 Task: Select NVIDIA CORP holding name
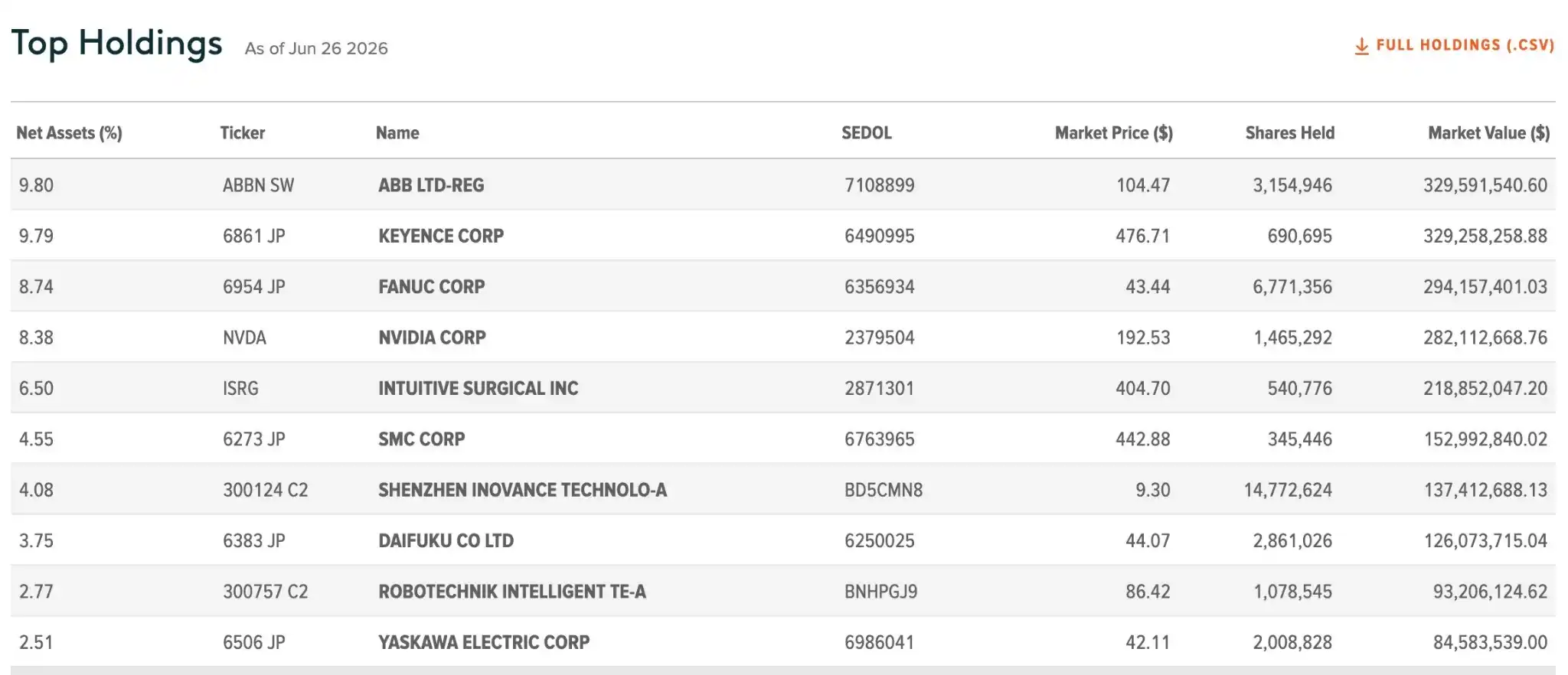tap(432, 337)
